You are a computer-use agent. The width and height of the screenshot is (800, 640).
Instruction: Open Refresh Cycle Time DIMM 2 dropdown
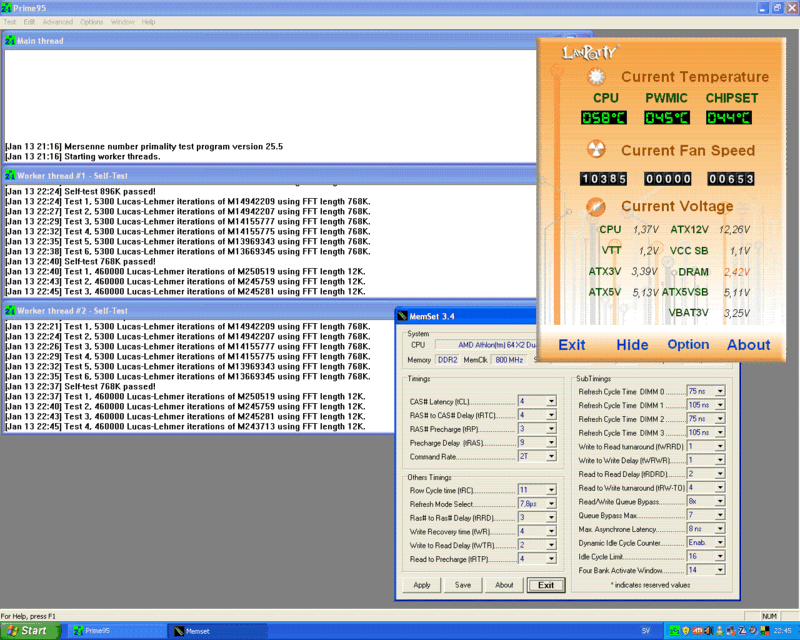[720, 419]
